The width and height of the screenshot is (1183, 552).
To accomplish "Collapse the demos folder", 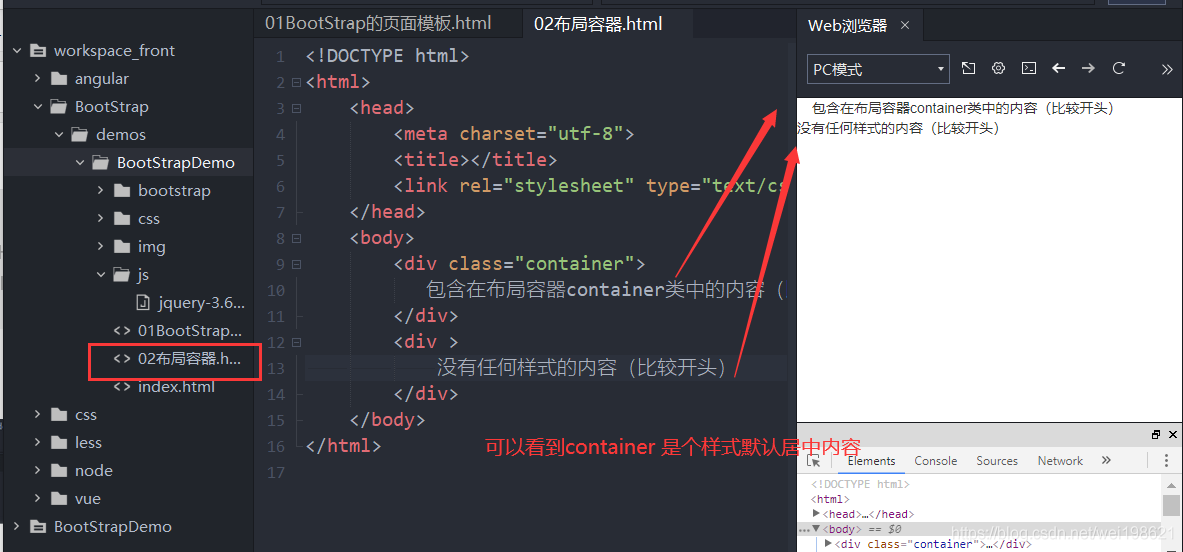I will click(59, 134).
